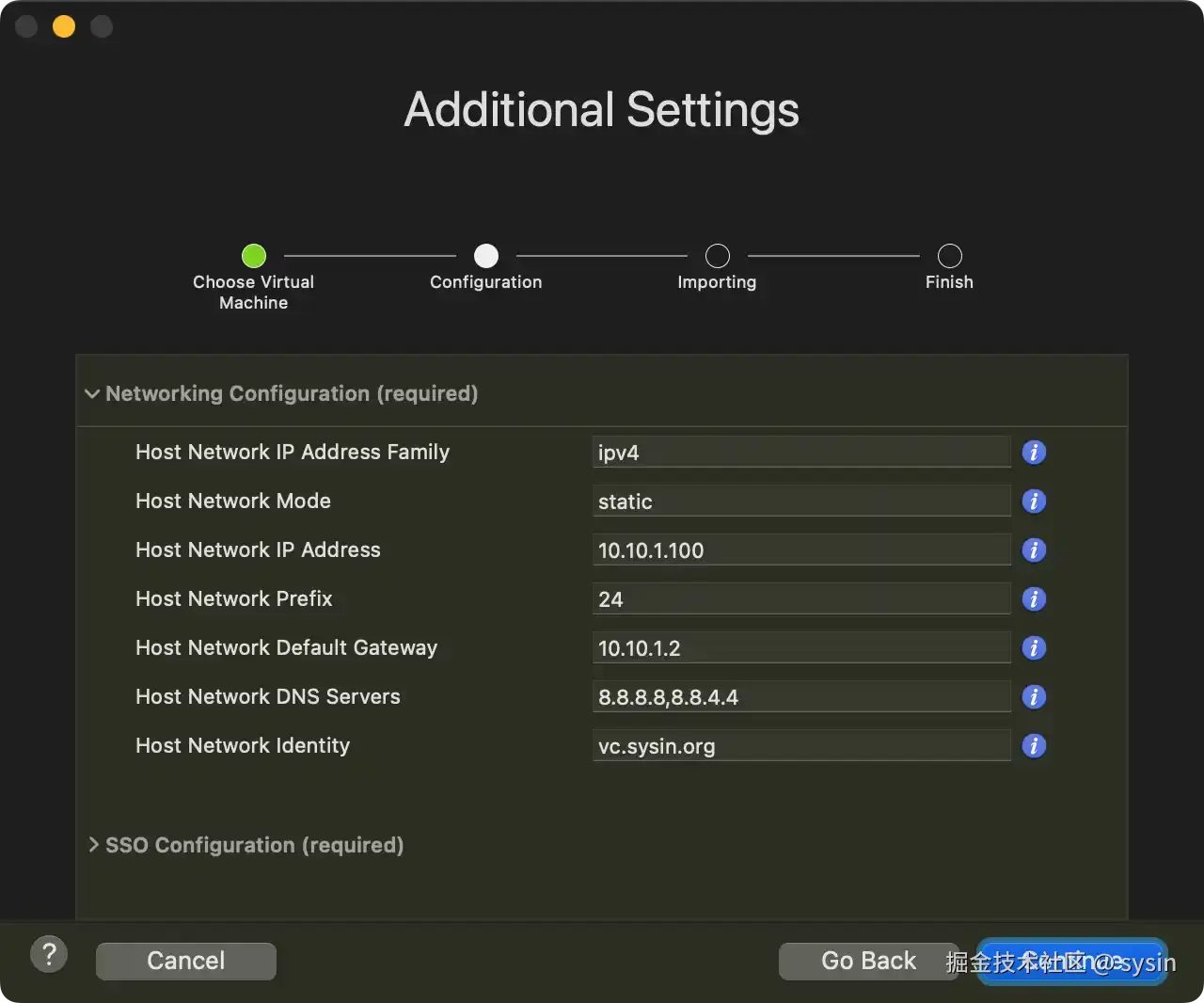1204x1003 pixels.
Task: Open info icon for Host Network IP Address
Action: pos(1034,550)
